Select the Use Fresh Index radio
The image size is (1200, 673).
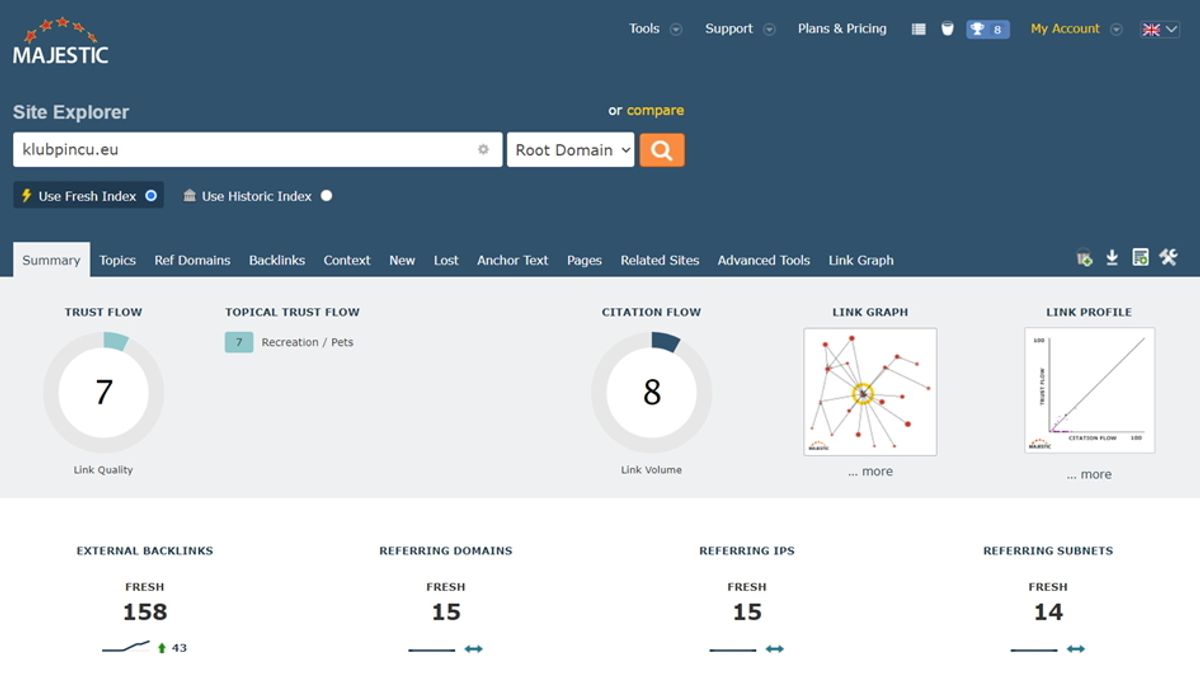(x=151, y=196)
